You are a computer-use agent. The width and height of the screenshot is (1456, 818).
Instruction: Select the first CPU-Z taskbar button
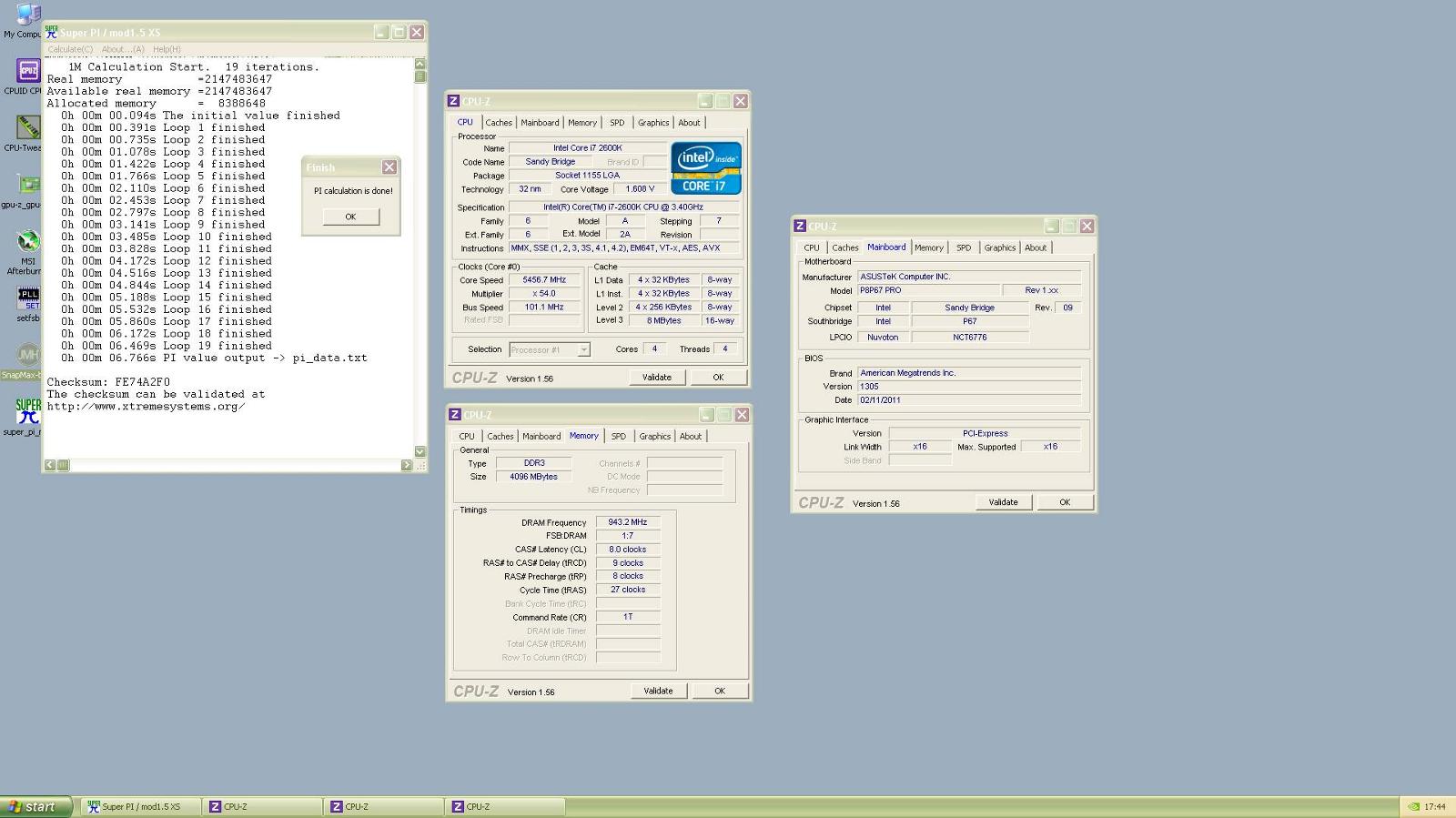[x=263, y=807]
